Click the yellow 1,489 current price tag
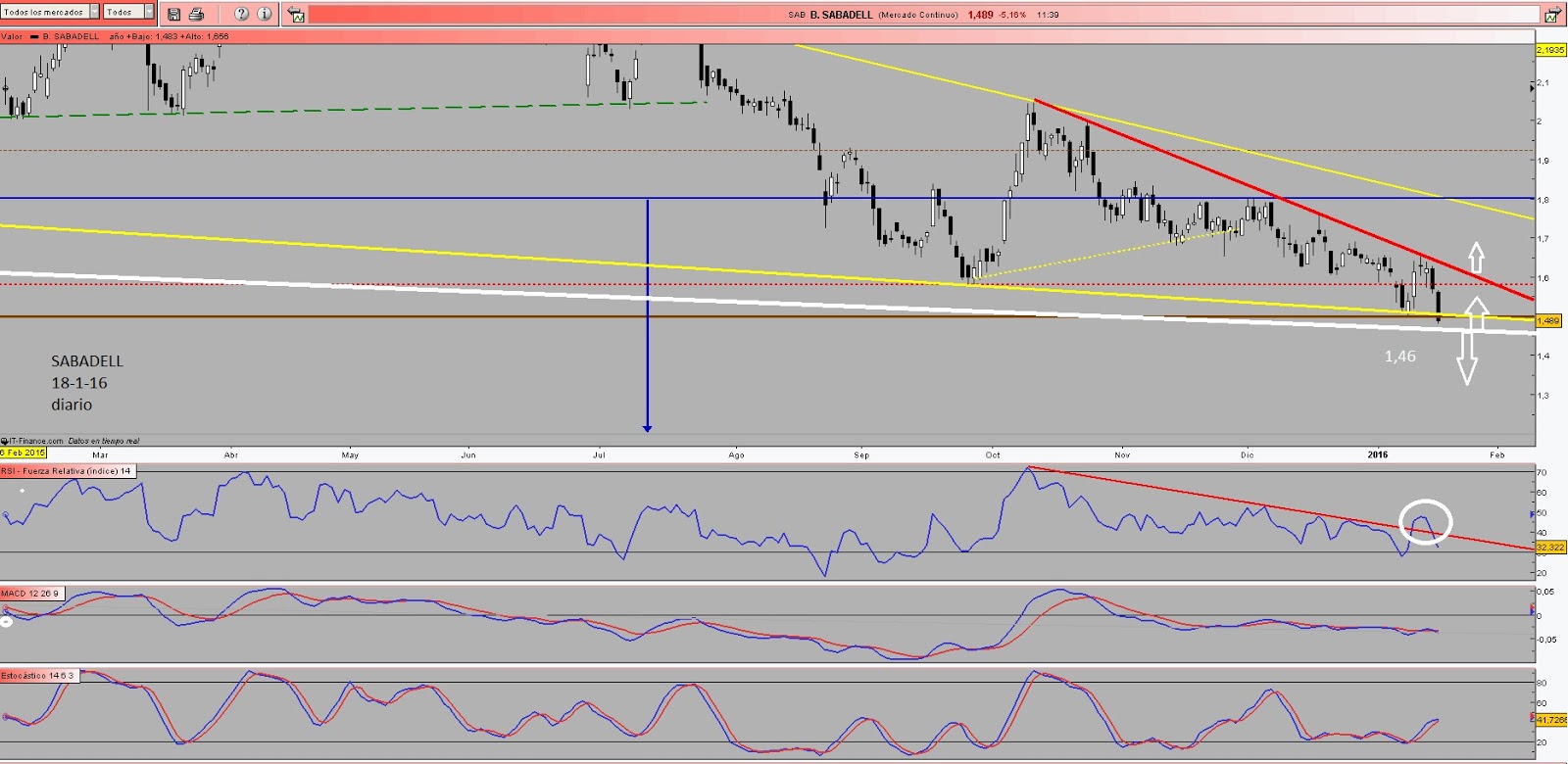The width and height of the screenshot is (1568, 764). click(1547, 321)
